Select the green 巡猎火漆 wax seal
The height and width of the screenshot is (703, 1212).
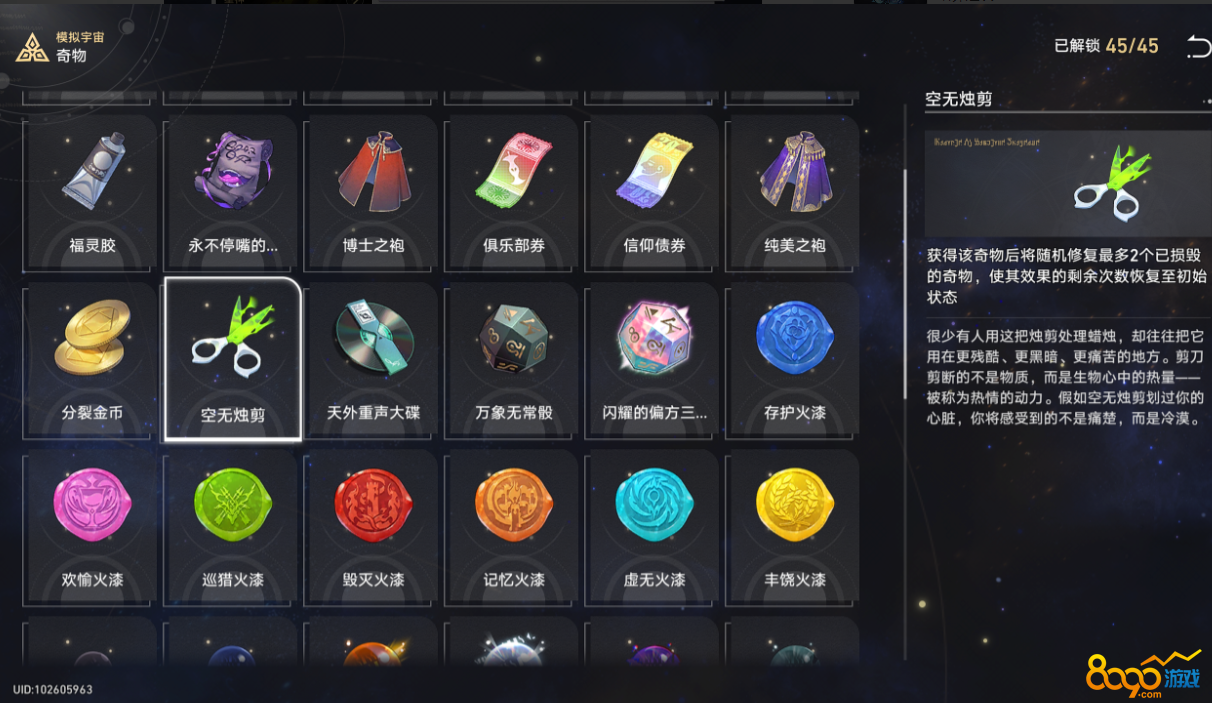233,527
